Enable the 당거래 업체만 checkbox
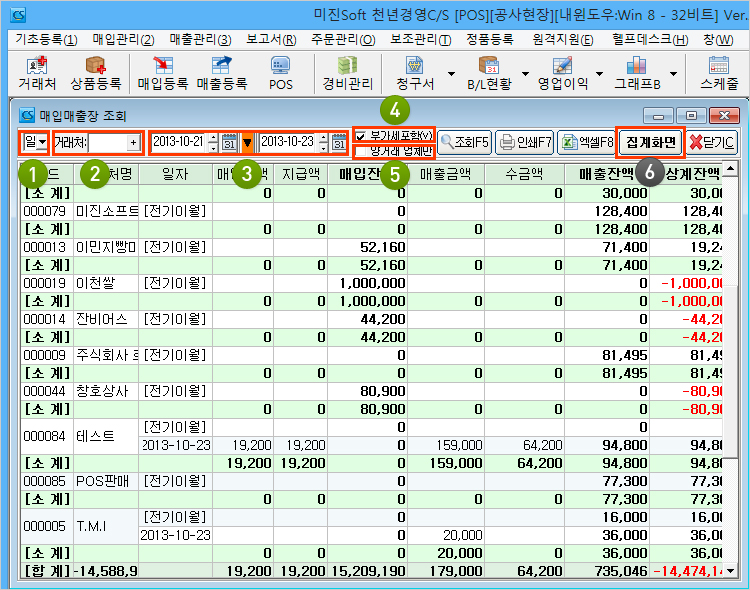This screenshot has width=750, height=590. 360,152
